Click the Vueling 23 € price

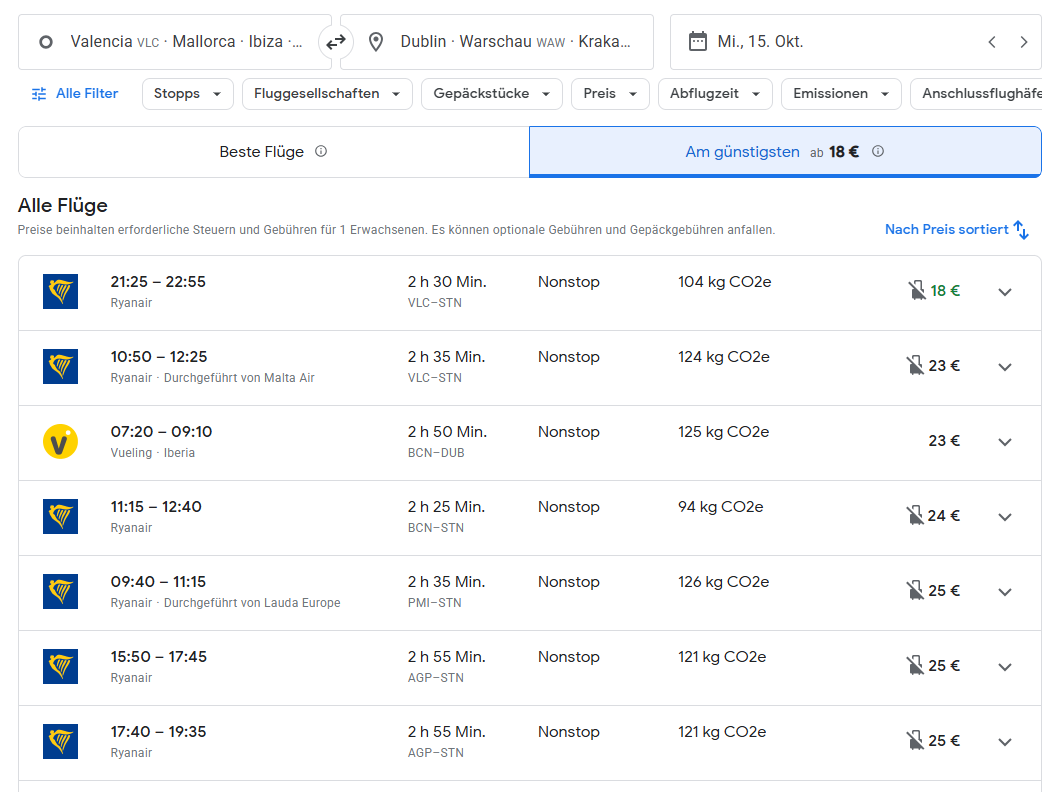pos(944,441)
